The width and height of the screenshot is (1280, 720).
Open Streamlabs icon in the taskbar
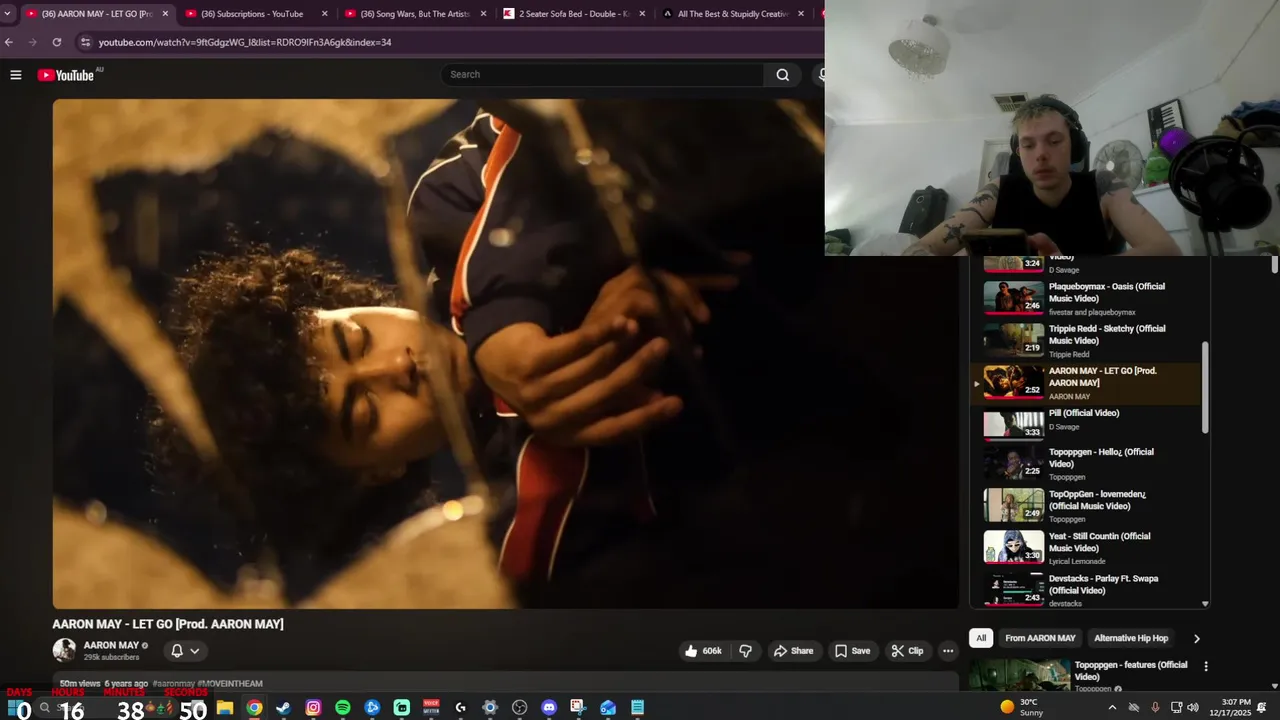click(401, 708)
